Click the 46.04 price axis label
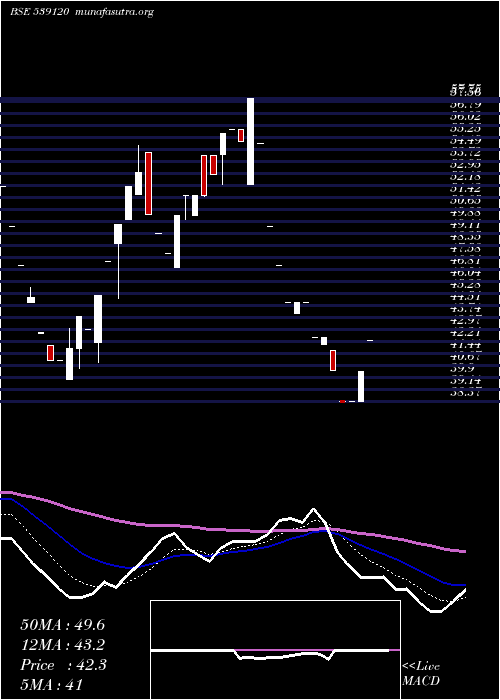 coord(465,273)
